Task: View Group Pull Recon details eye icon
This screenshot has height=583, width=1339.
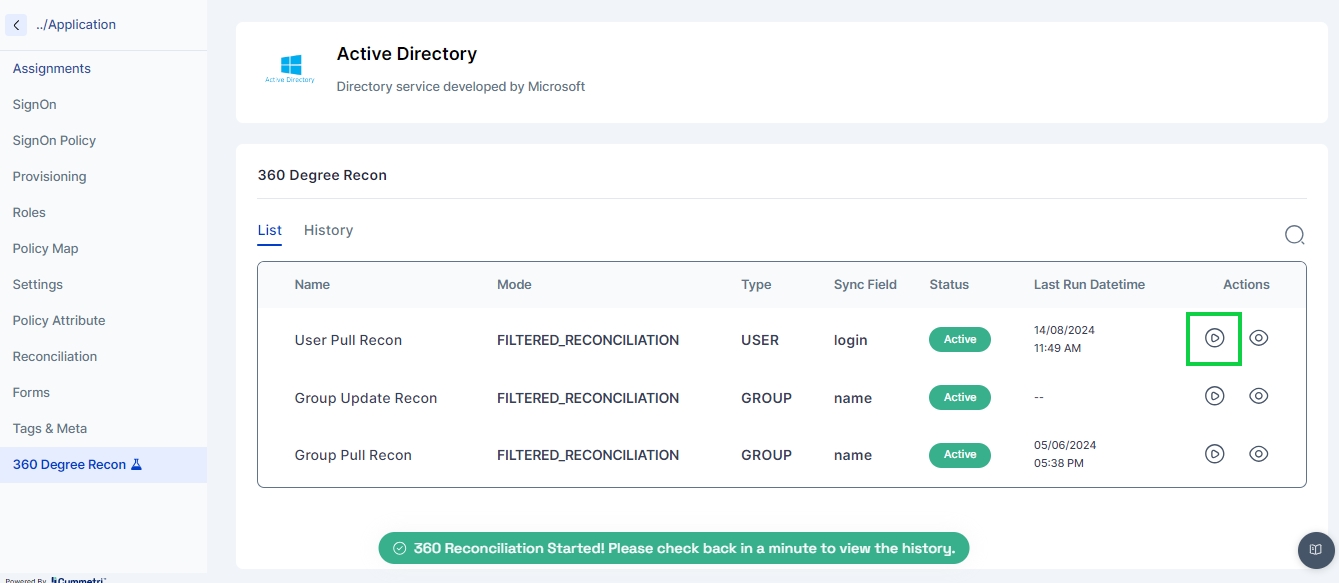Action: [1259, 454]
